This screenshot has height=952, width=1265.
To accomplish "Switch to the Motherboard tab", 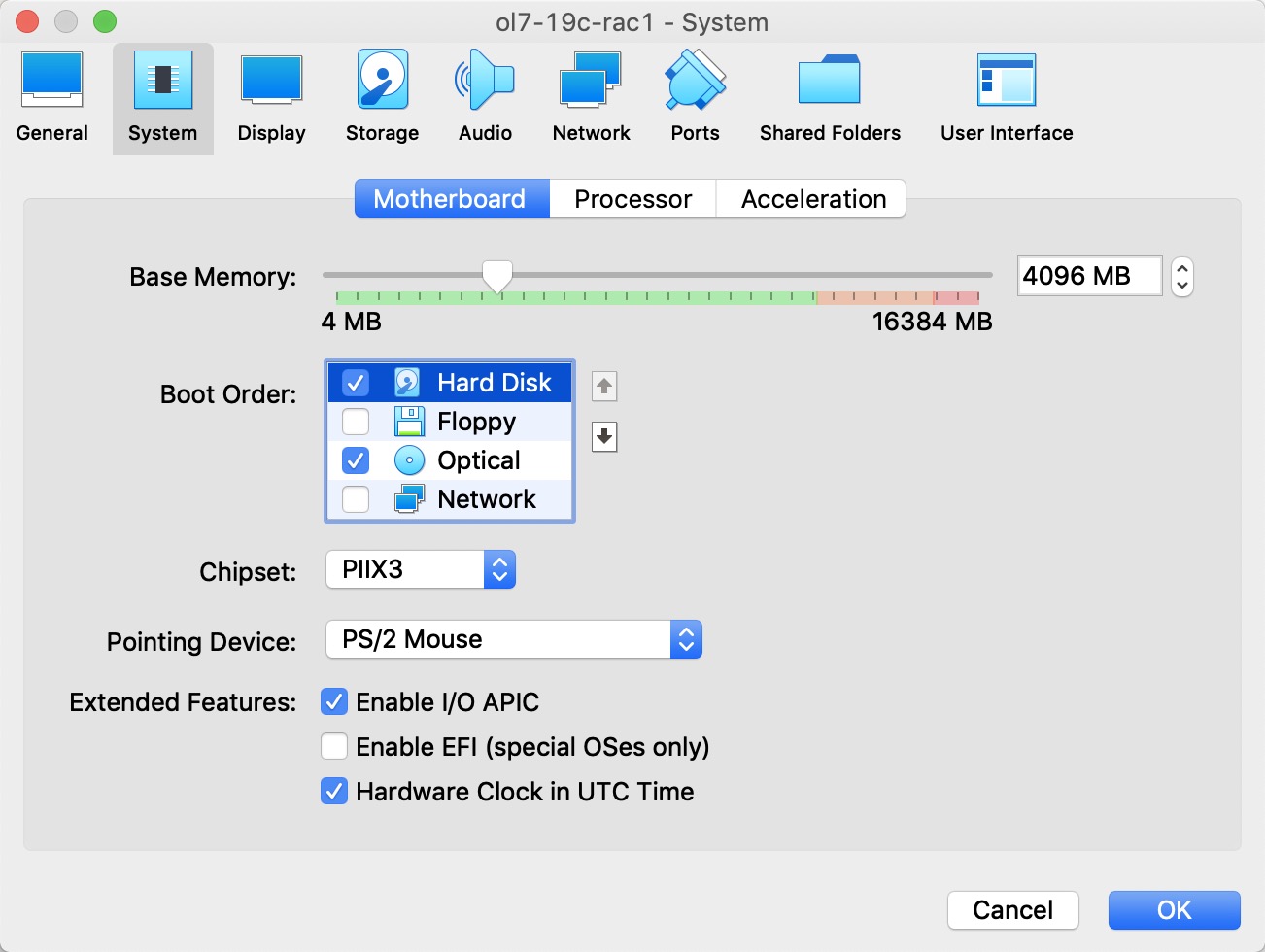I will [452, 198].
